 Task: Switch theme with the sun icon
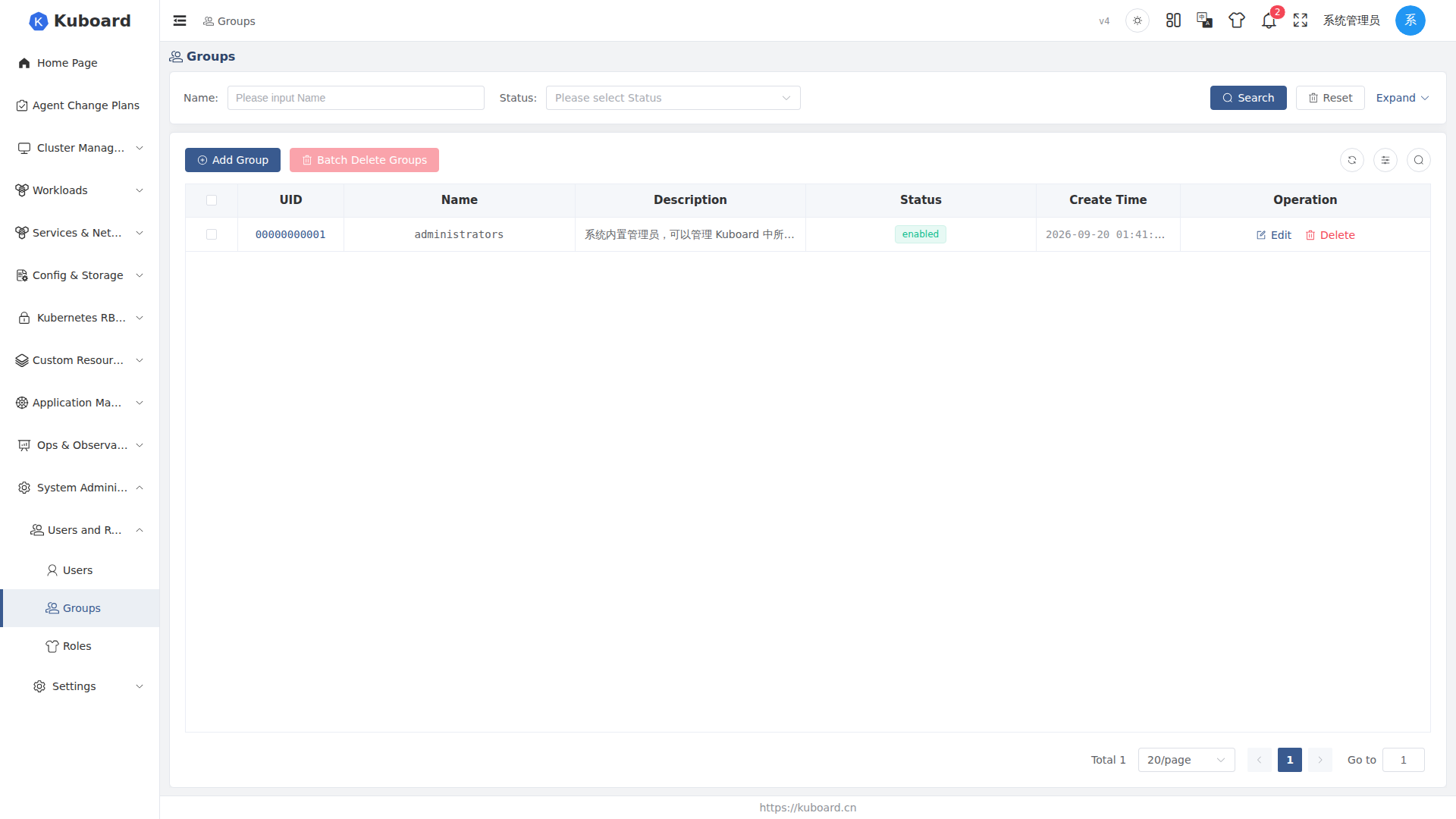pos(1137,20)
